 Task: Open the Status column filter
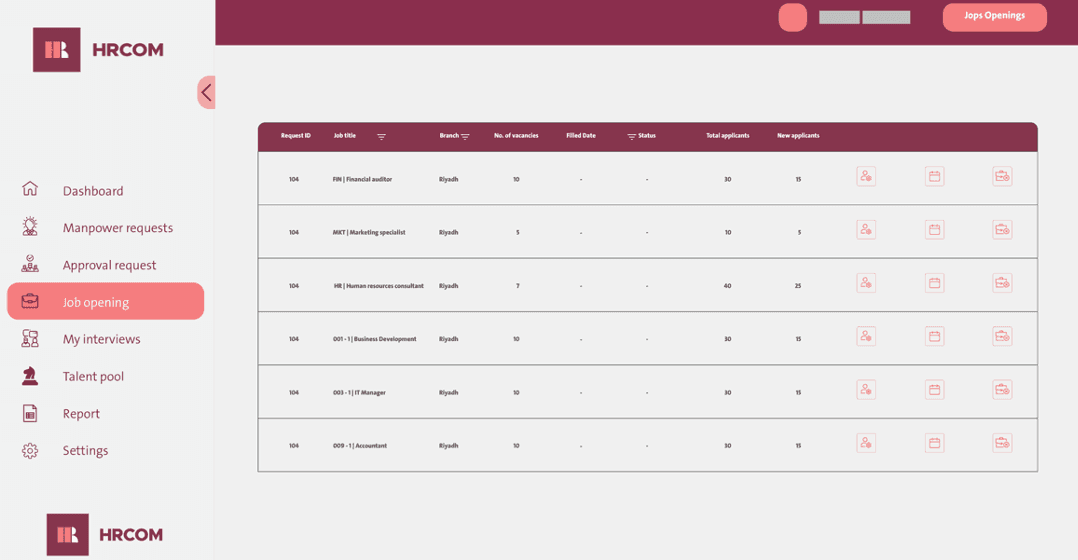tap(631, 137)
